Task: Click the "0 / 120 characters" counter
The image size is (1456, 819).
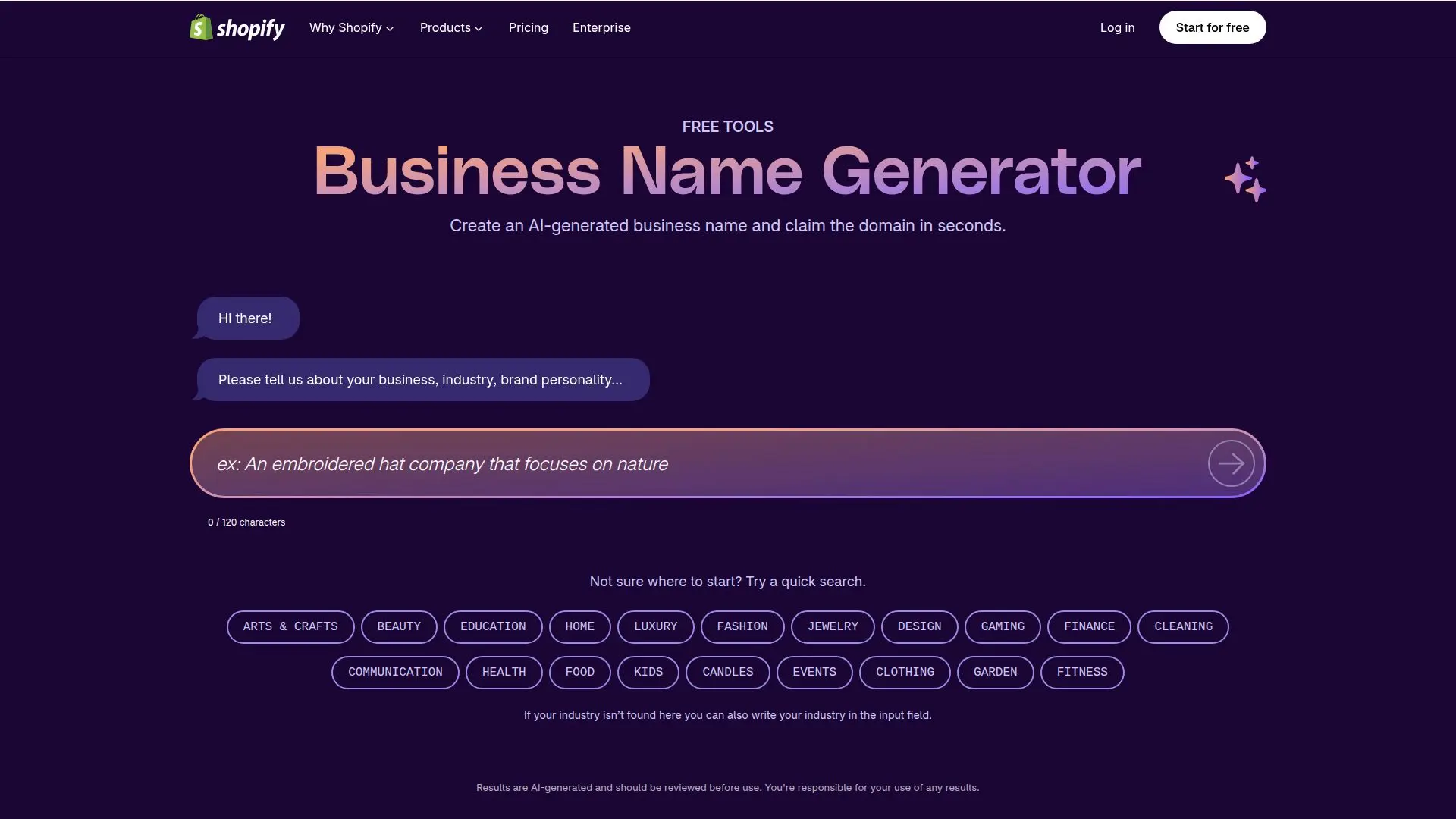Action: [x=246, y=522]
